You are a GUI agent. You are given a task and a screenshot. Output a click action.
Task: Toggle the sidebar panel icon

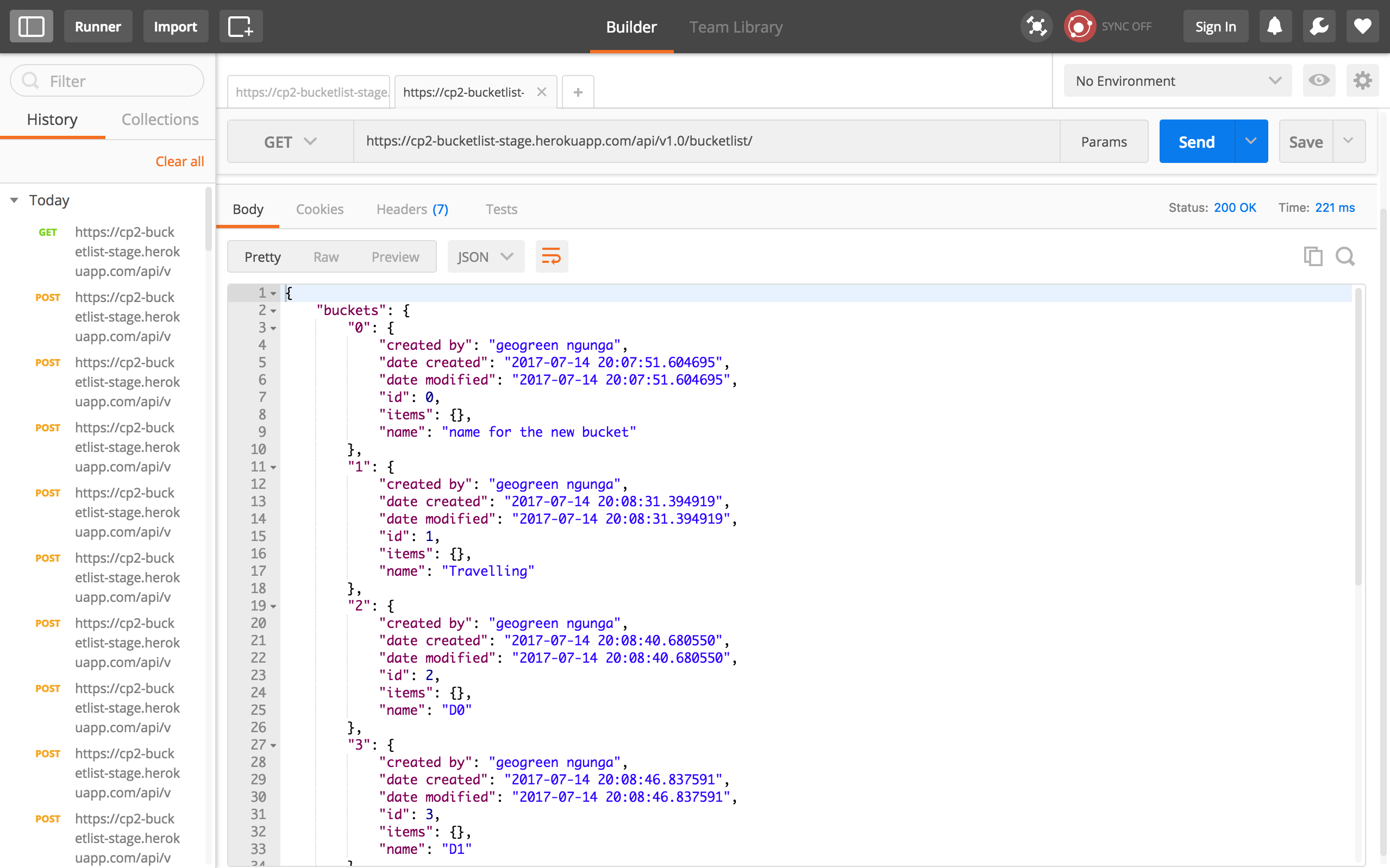click(31, 27)
